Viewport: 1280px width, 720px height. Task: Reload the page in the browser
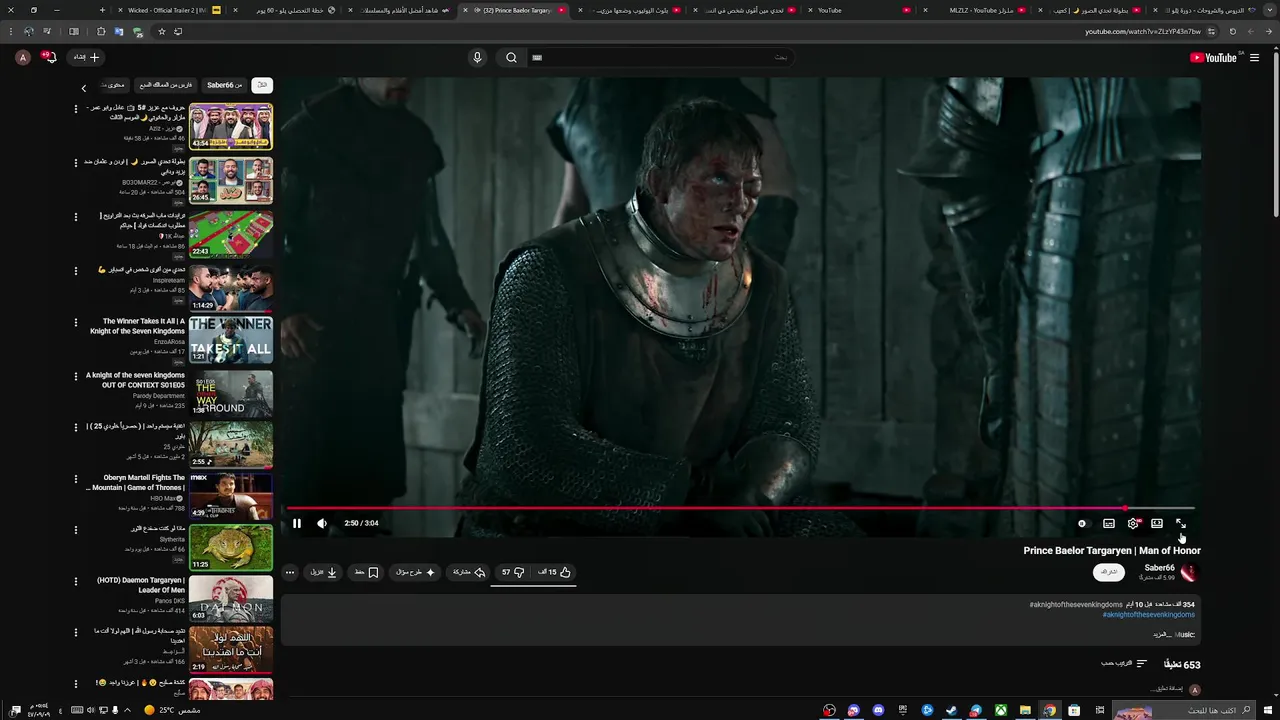(x=1232, y=31)
